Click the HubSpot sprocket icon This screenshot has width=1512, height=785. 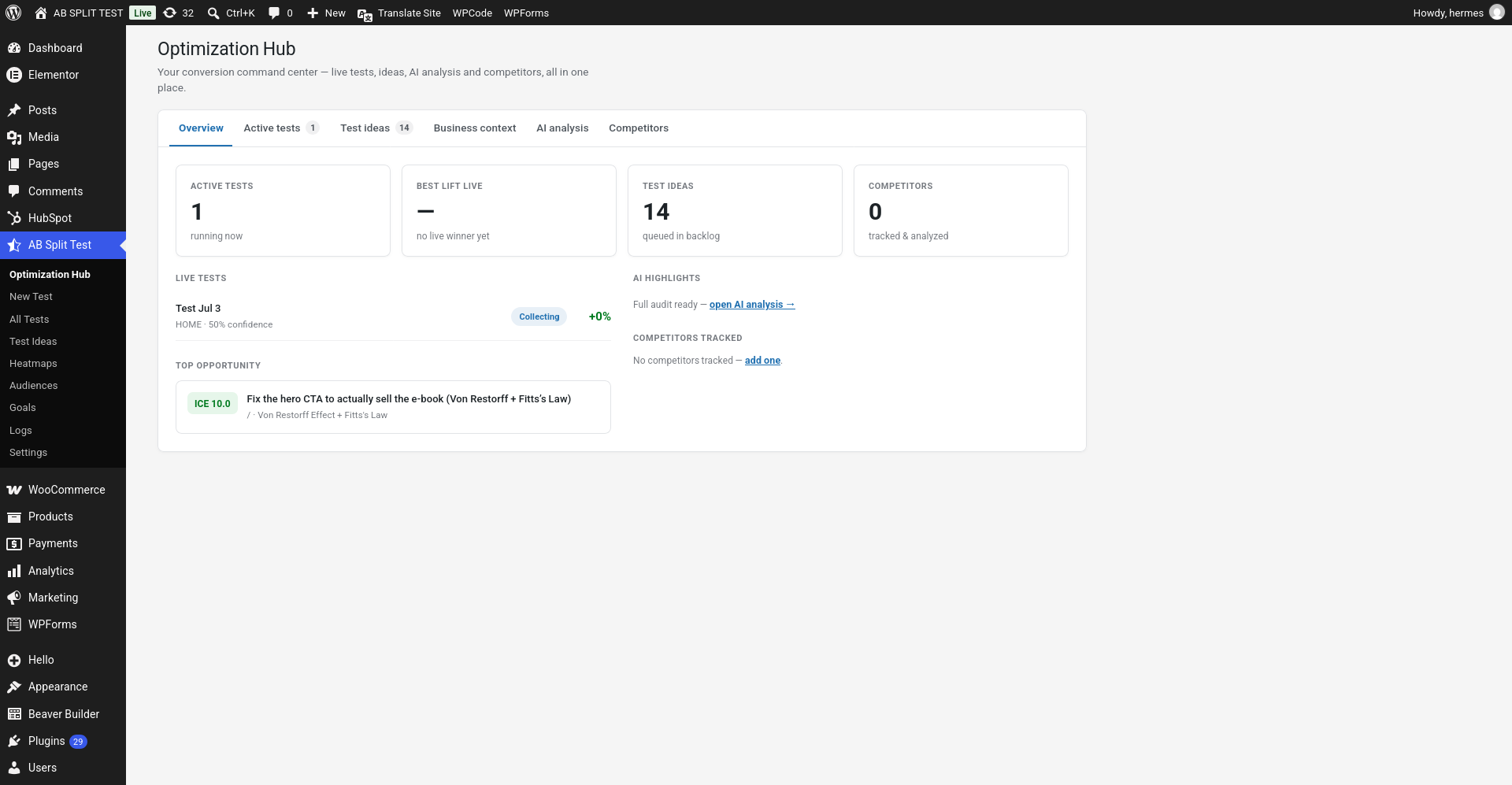point(14,218)
